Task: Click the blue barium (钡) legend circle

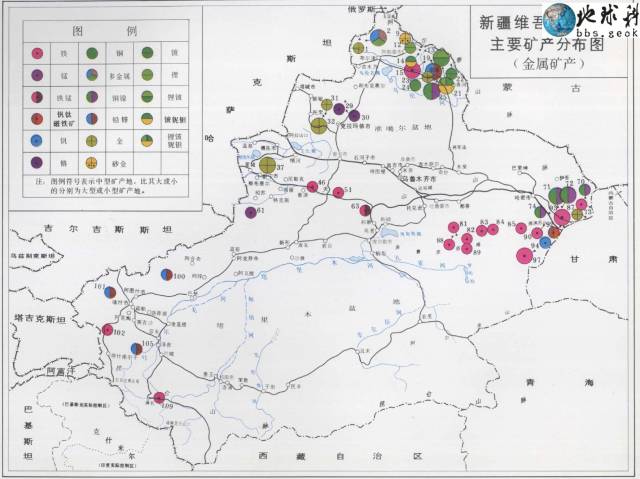Action: pos(37,142)
